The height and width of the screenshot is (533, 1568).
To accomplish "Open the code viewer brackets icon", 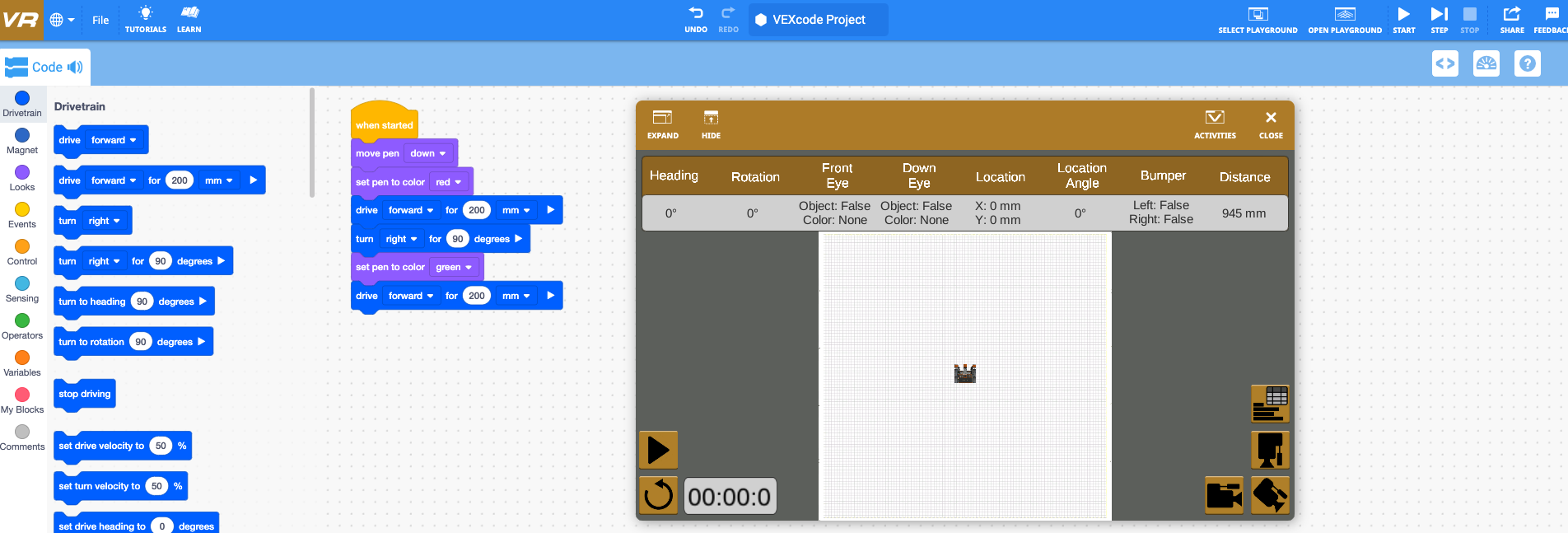I will click(x=1445, y=63).
